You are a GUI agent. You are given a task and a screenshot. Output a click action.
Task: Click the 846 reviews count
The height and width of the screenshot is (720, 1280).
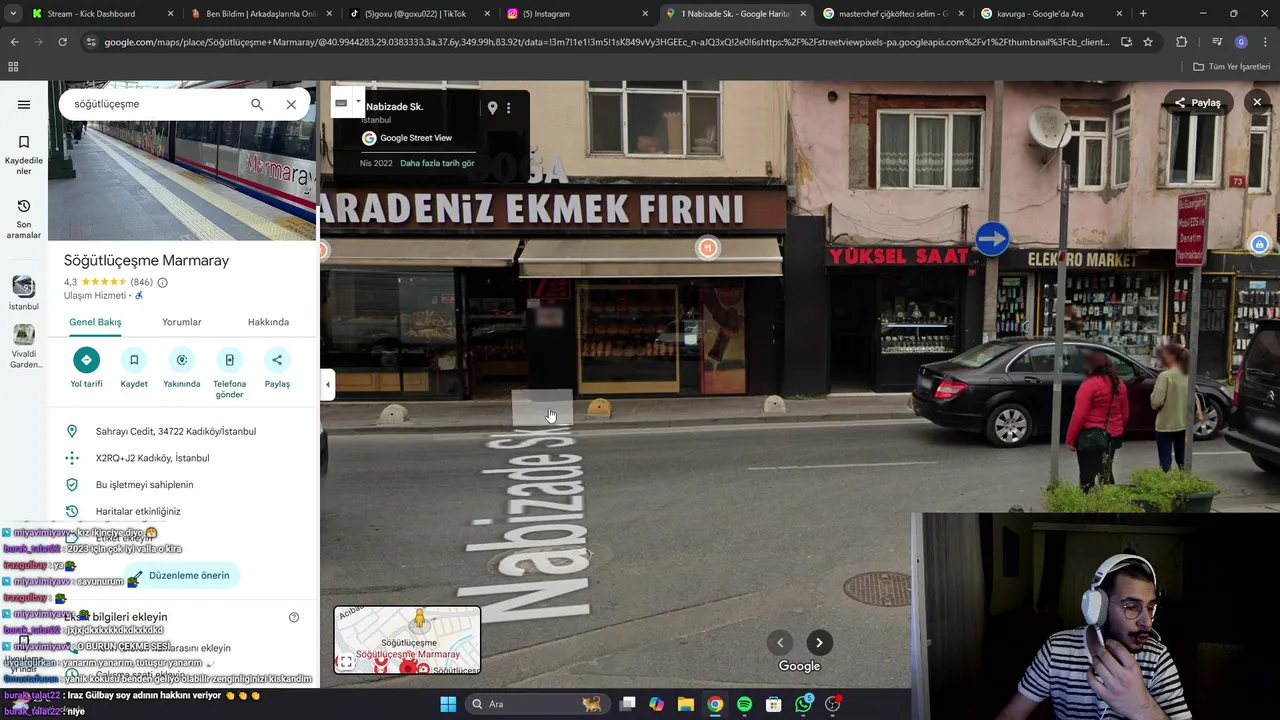[x=141, y=282]
